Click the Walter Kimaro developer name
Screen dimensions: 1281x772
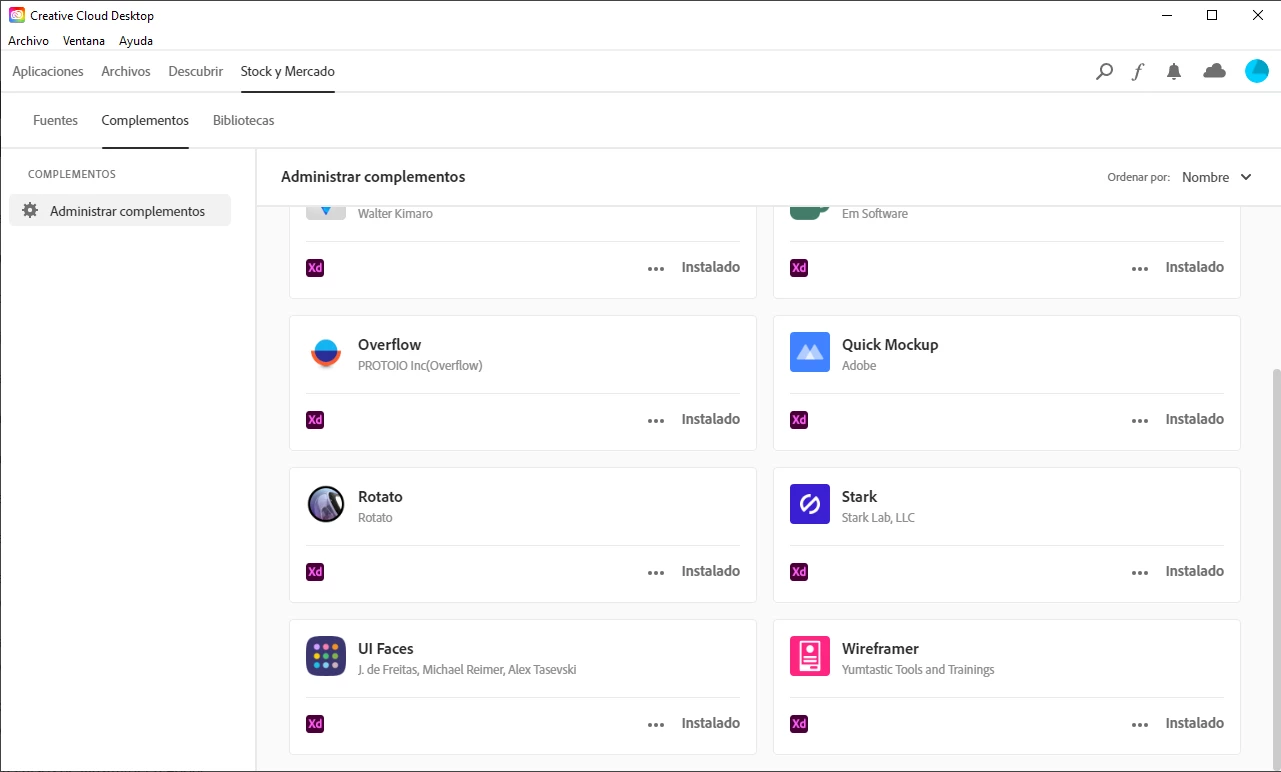[x=395, y=214]
